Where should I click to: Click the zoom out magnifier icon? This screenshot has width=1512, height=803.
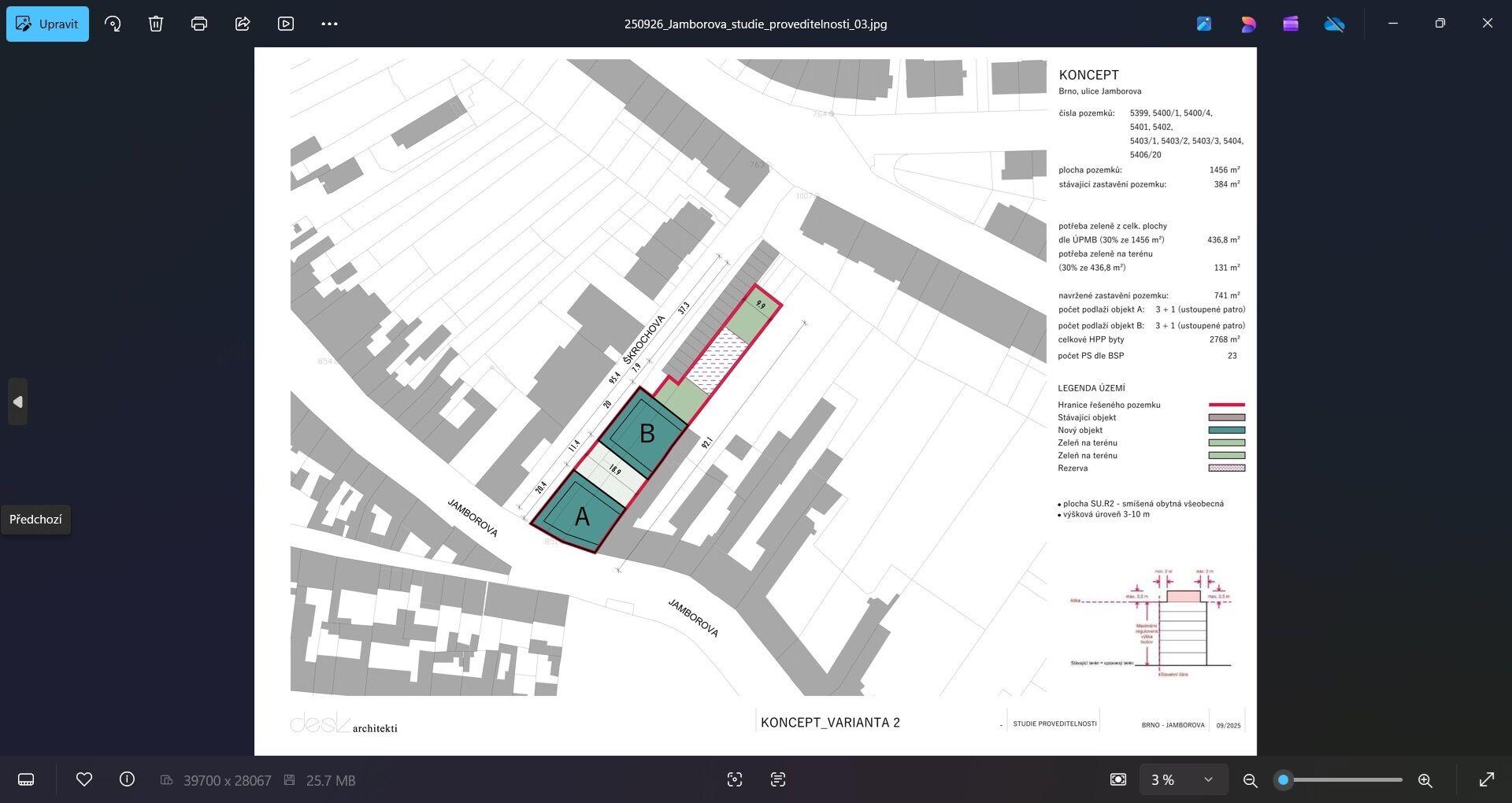tap(1250, 780)
